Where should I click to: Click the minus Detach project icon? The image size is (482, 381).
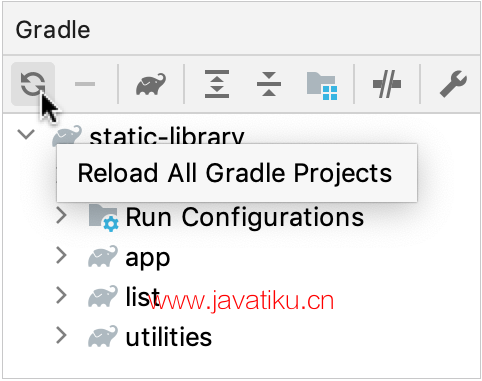[85, 84]
